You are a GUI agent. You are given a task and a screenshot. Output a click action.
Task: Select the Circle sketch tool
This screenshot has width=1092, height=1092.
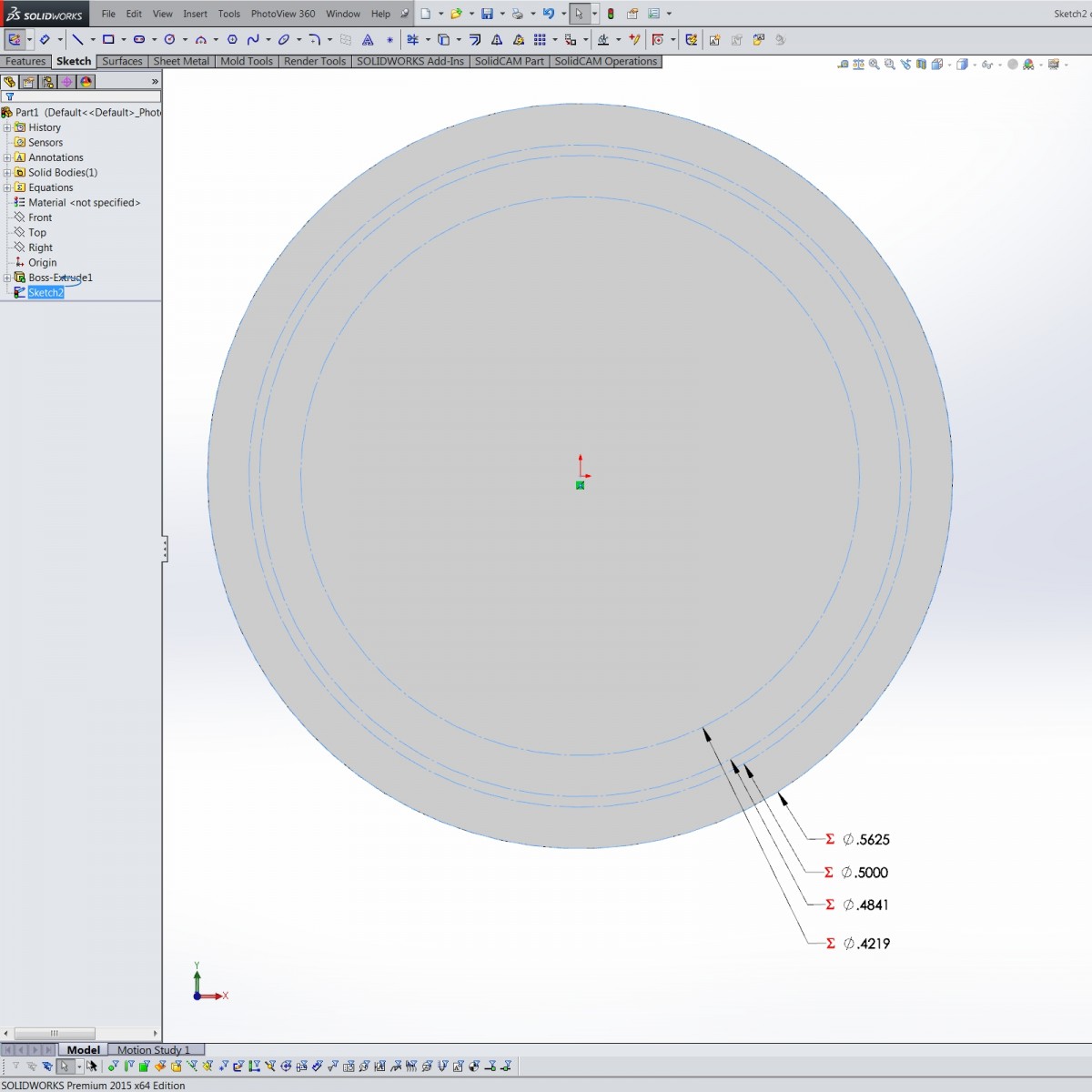[x=171, y=39]
